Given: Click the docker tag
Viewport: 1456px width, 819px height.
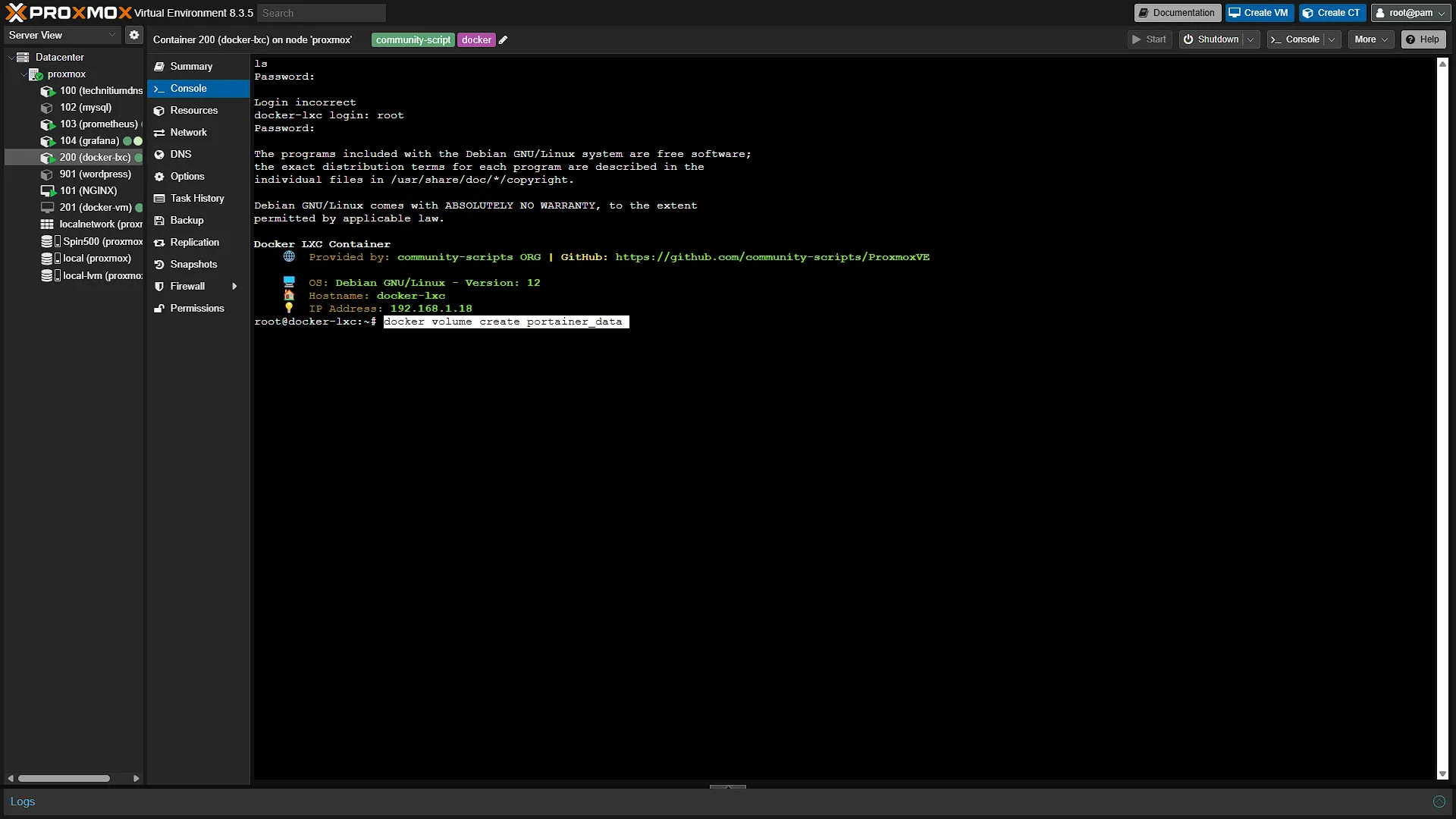Looking at the screenshot, I should [476, 40].
